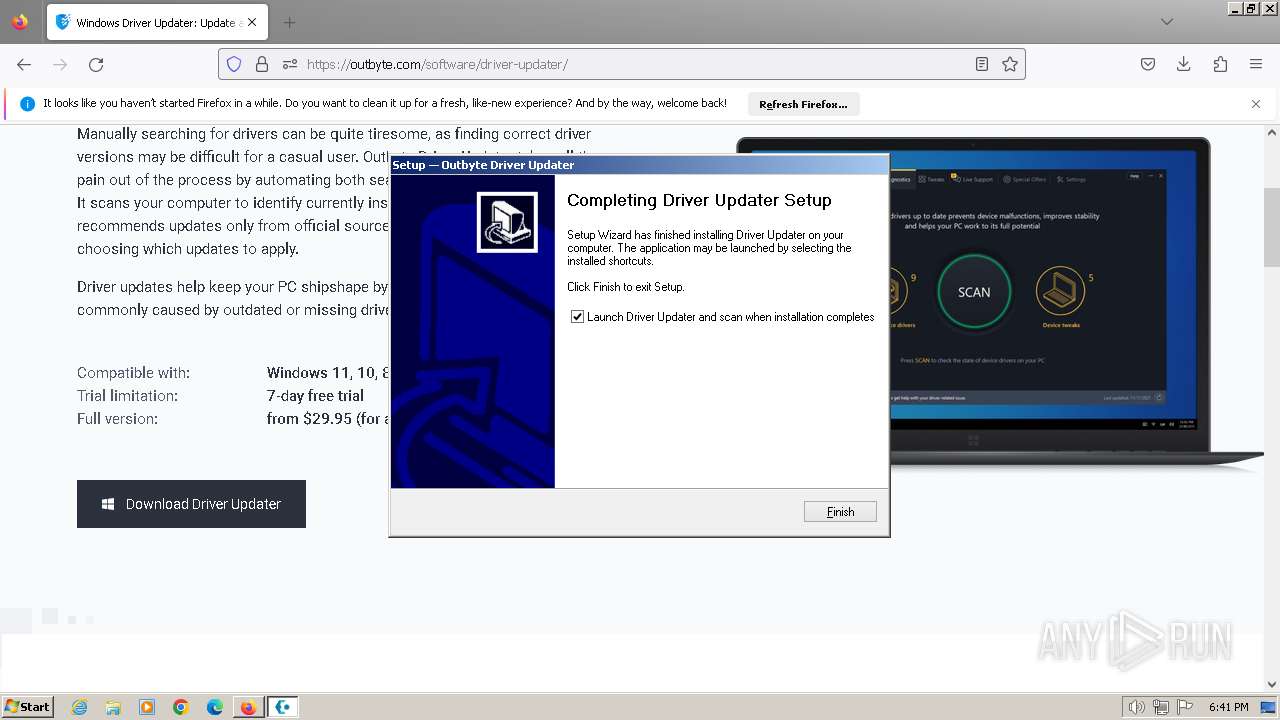Open tracking protection shield icon

tap(234, 64)
